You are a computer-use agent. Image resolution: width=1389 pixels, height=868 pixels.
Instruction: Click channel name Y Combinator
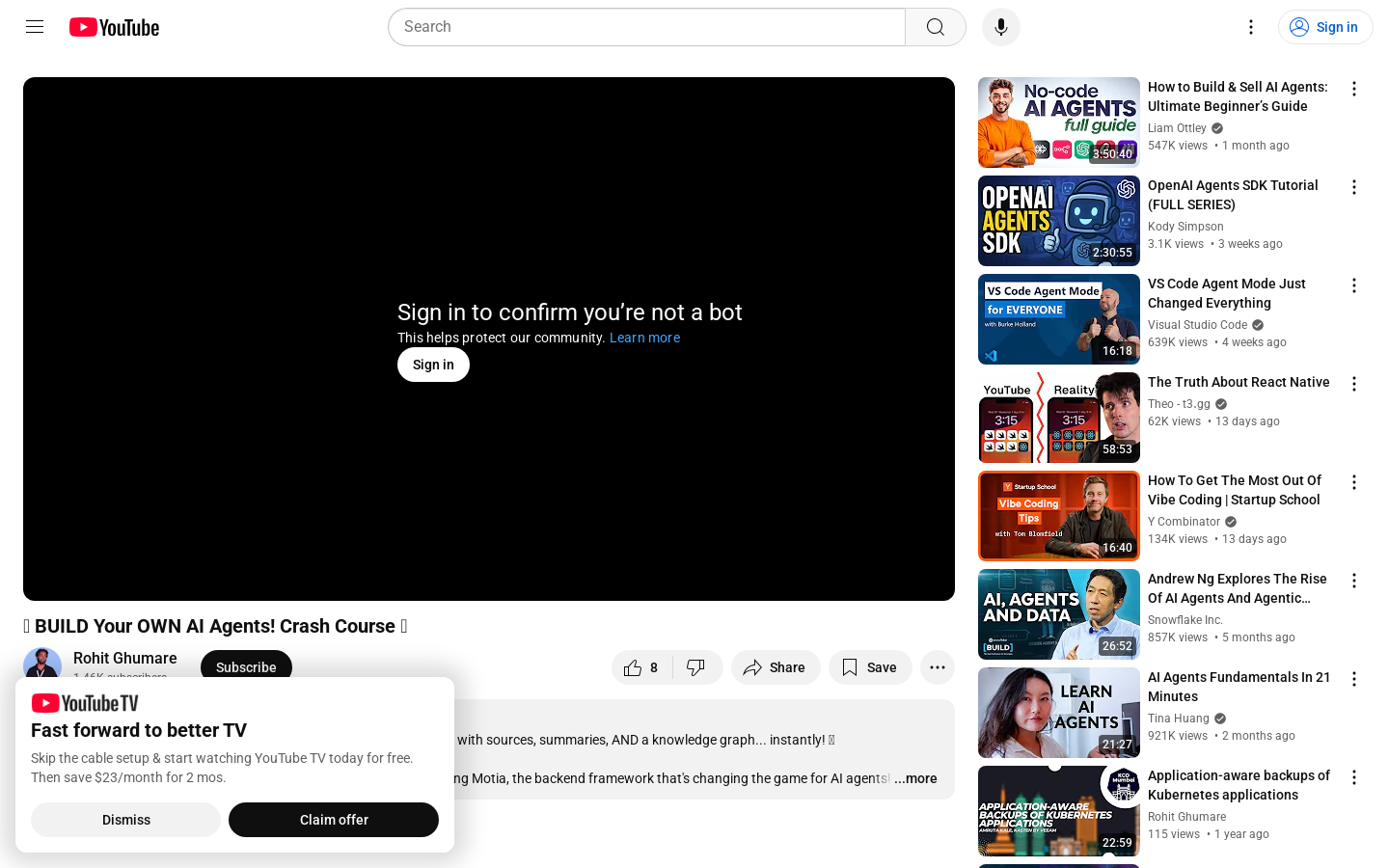pos(1184,522)
